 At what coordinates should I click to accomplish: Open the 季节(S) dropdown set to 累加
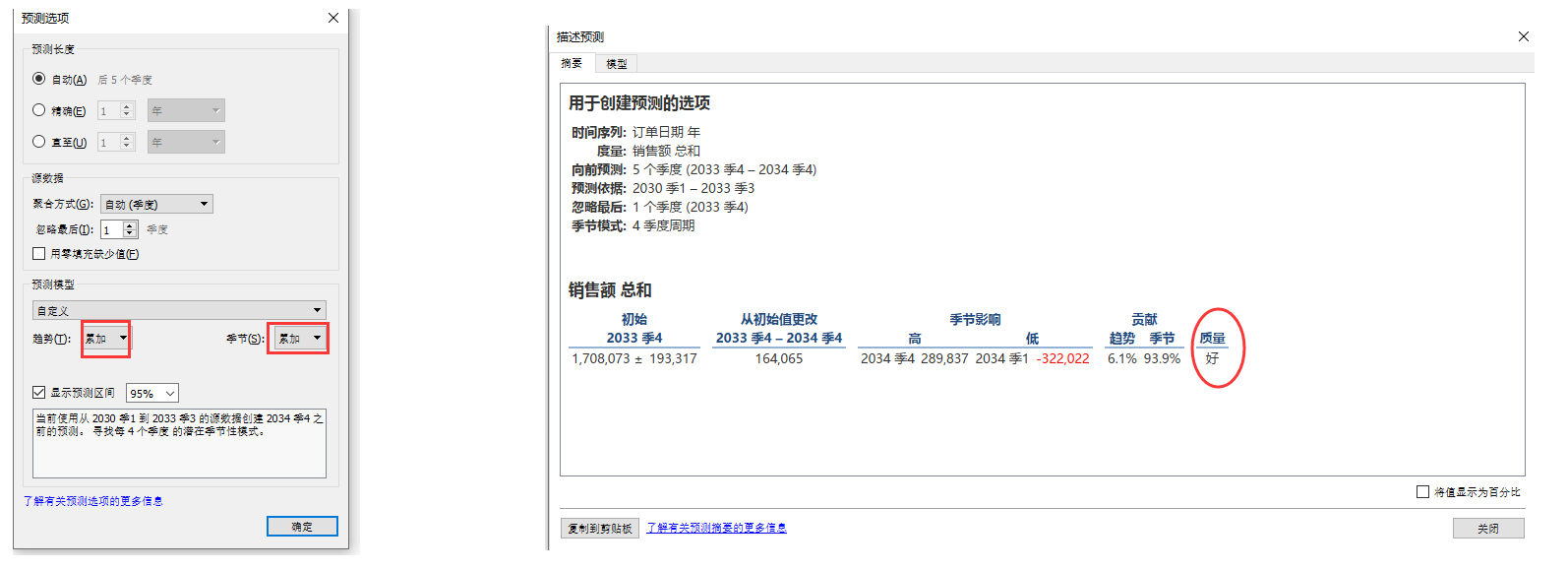pyautogui.click(x=299, y=339)
